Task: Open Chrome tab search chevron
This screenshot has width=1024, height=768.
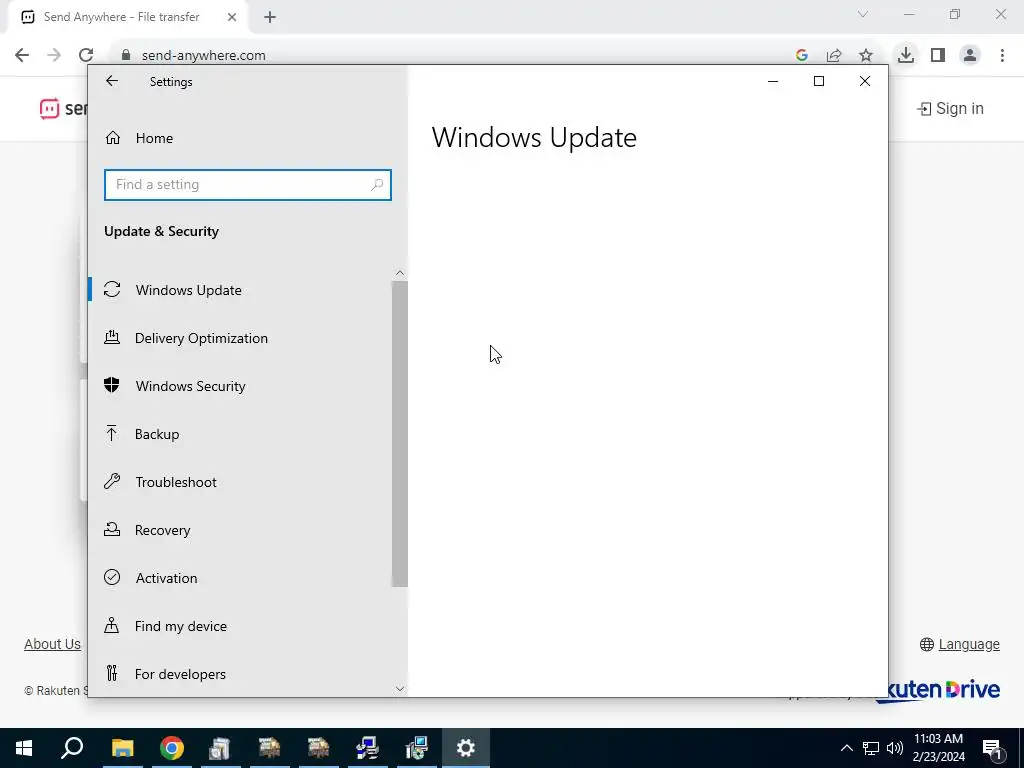Action: pos(863,14)
